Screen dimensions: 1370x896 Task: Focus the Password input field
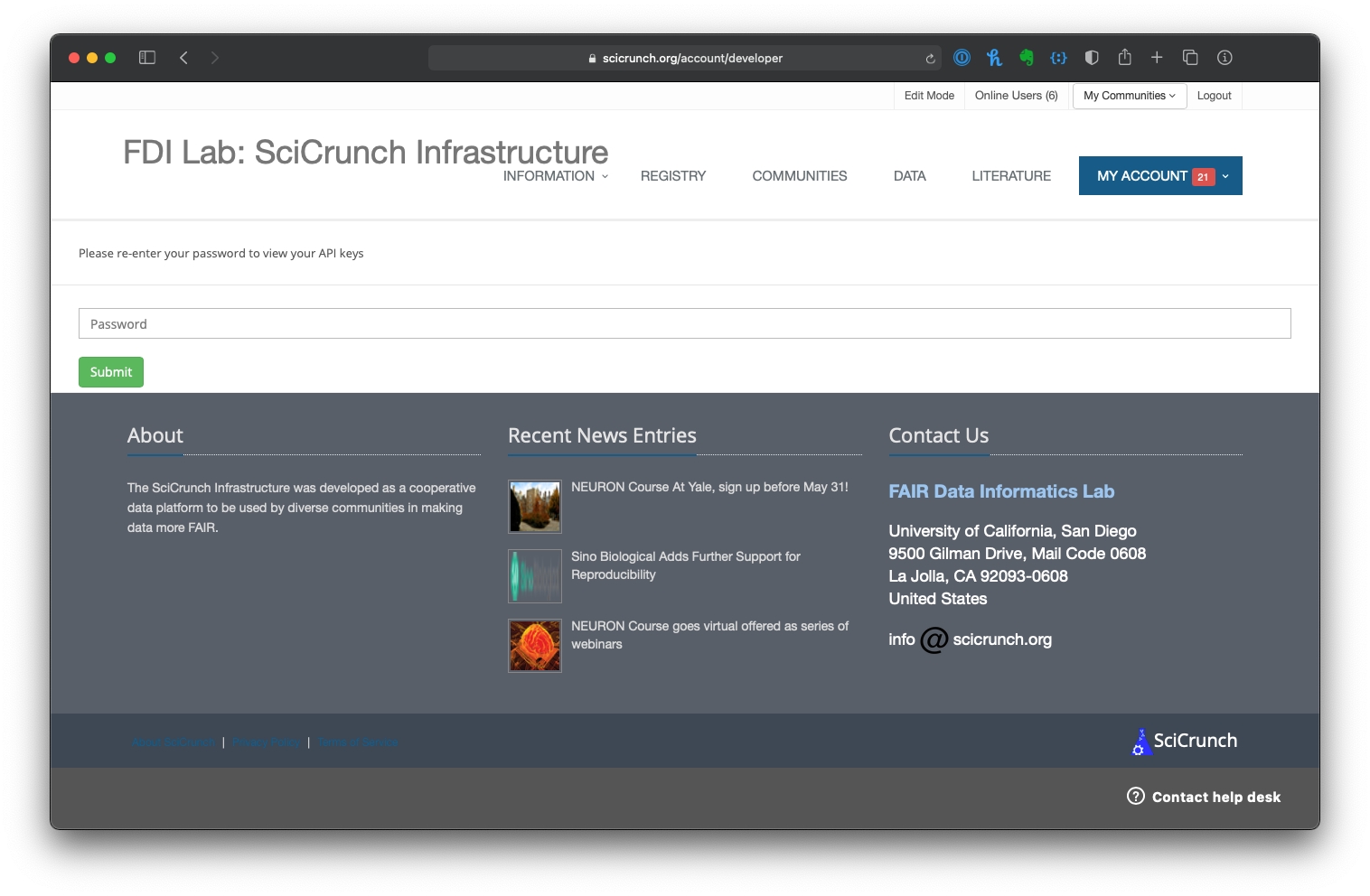[x=684, y=323]
